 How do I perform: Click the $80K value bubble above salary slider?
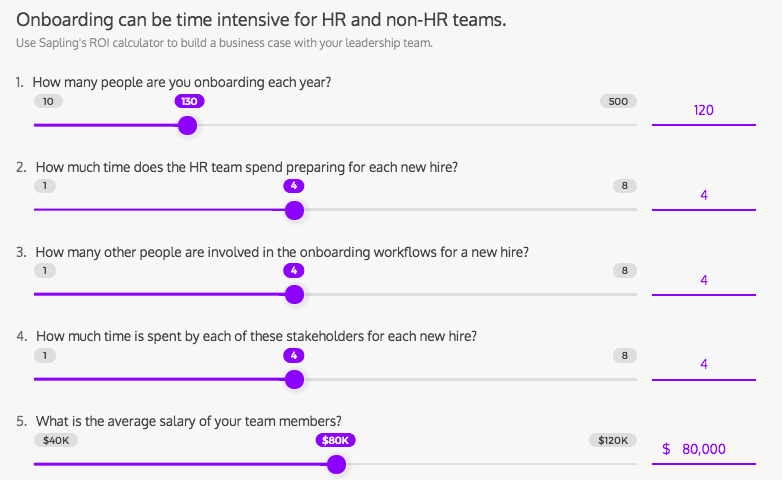click(x=336, y=440)
